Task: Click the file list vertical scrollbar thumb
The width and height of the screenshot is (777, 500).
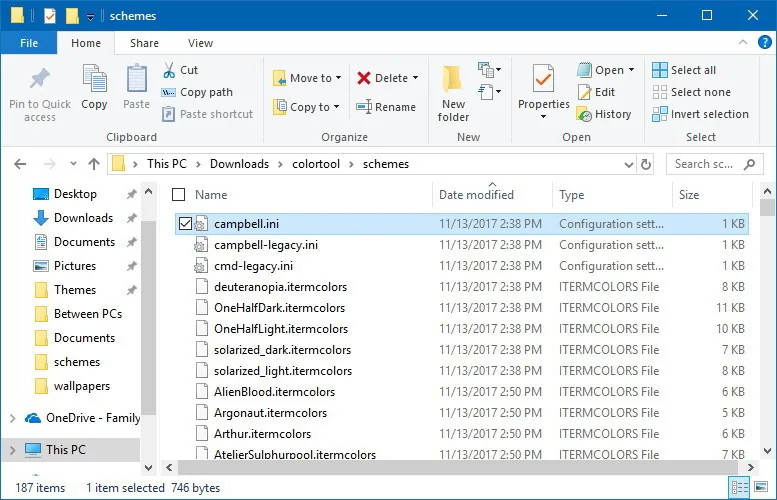Action: (x=767, y=207)
